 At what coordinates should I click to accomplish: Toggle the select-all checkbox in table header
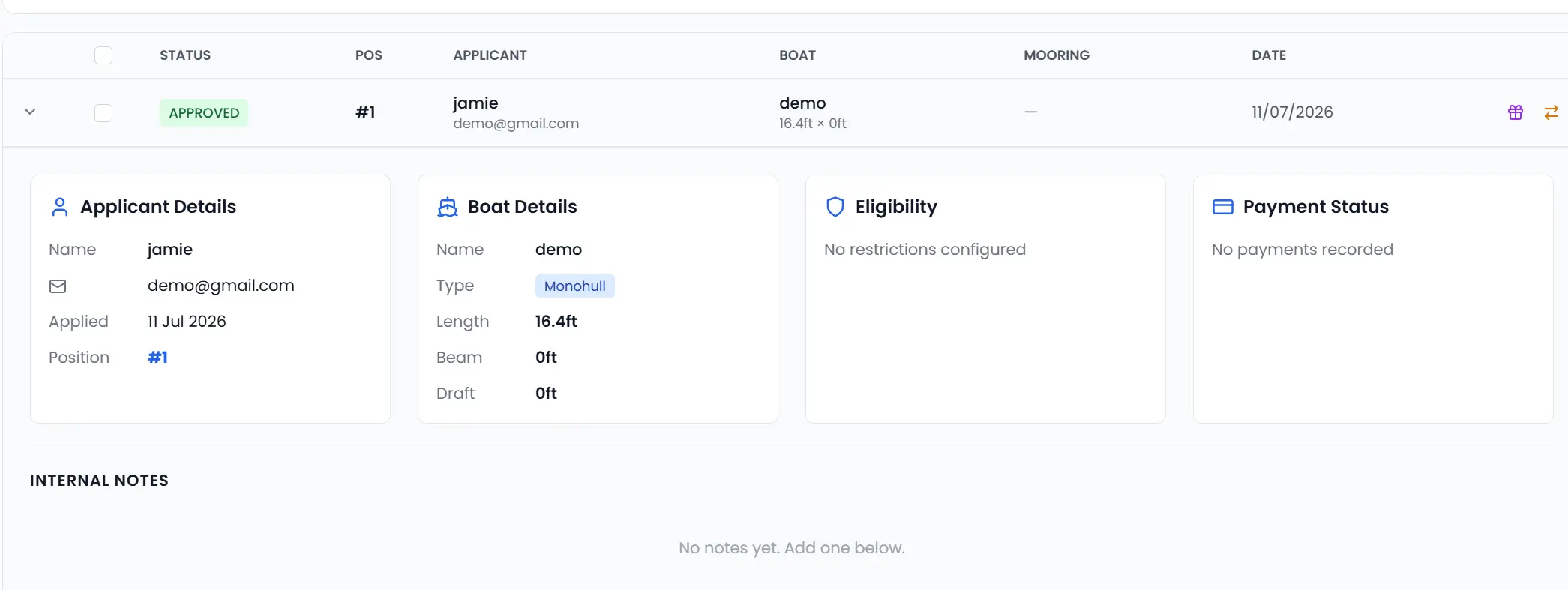click(x=103, y=55)
